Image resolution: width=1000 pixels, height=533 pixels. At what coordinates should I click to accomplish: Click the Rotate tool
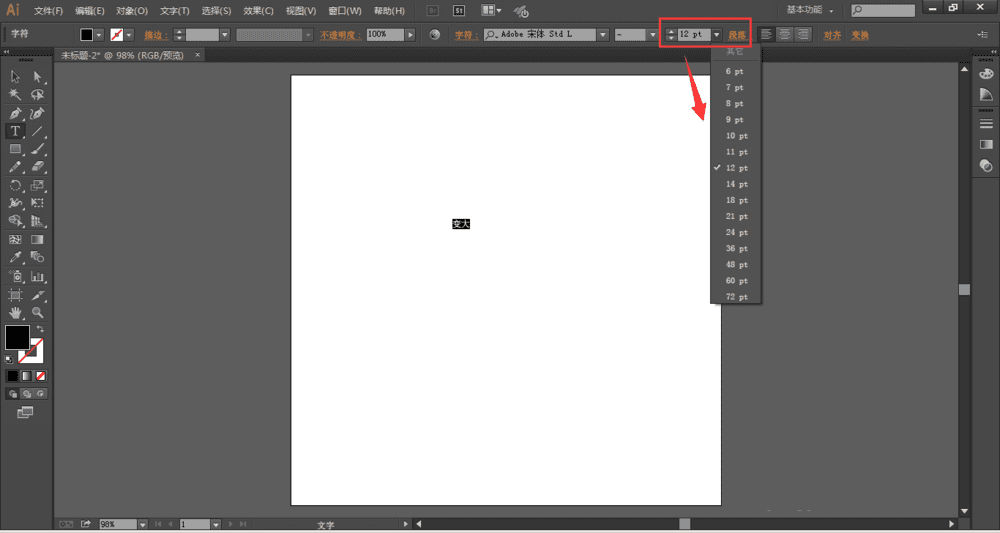click(x=15, y=186)
